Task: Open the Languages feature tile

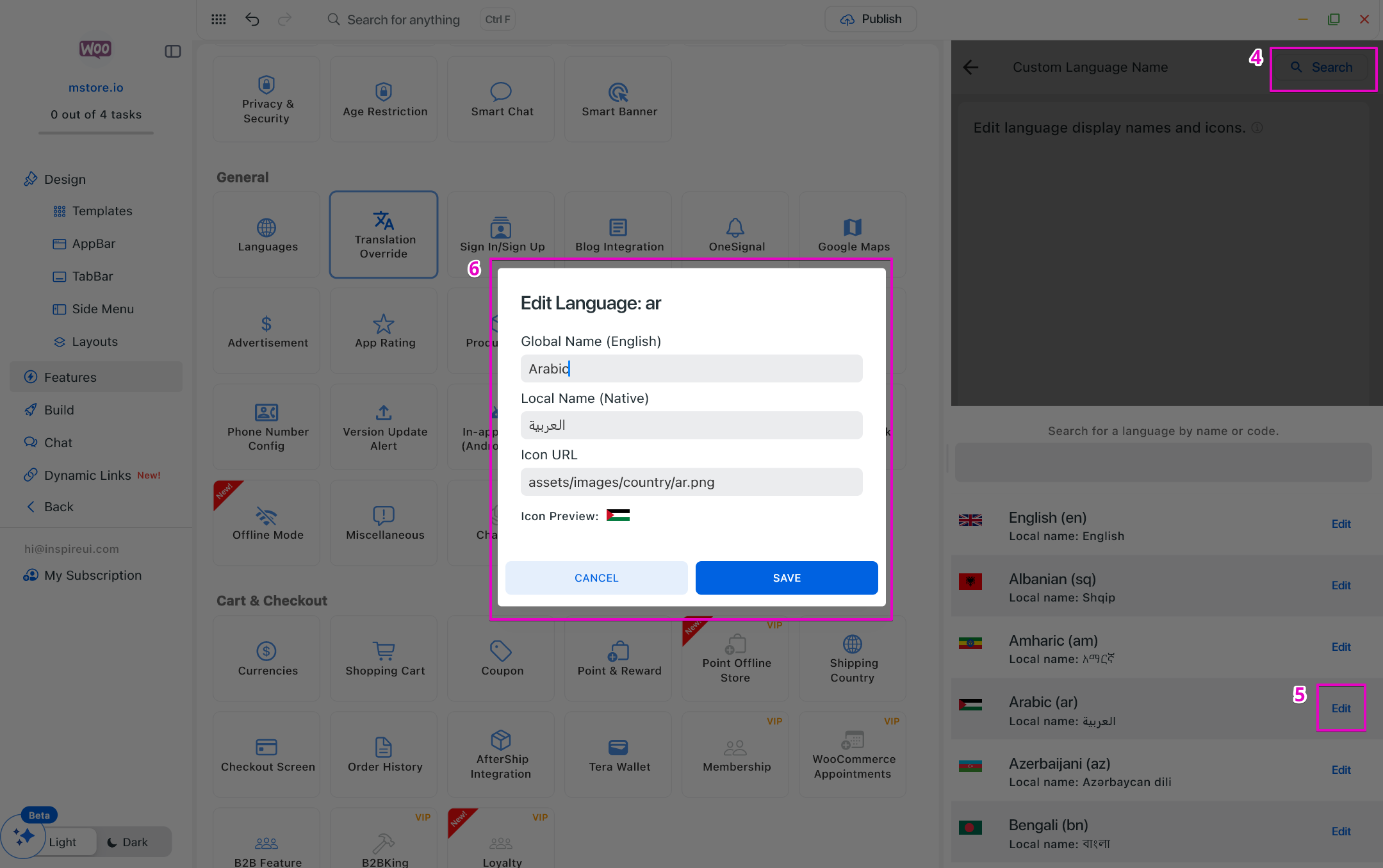Action: 267,234
